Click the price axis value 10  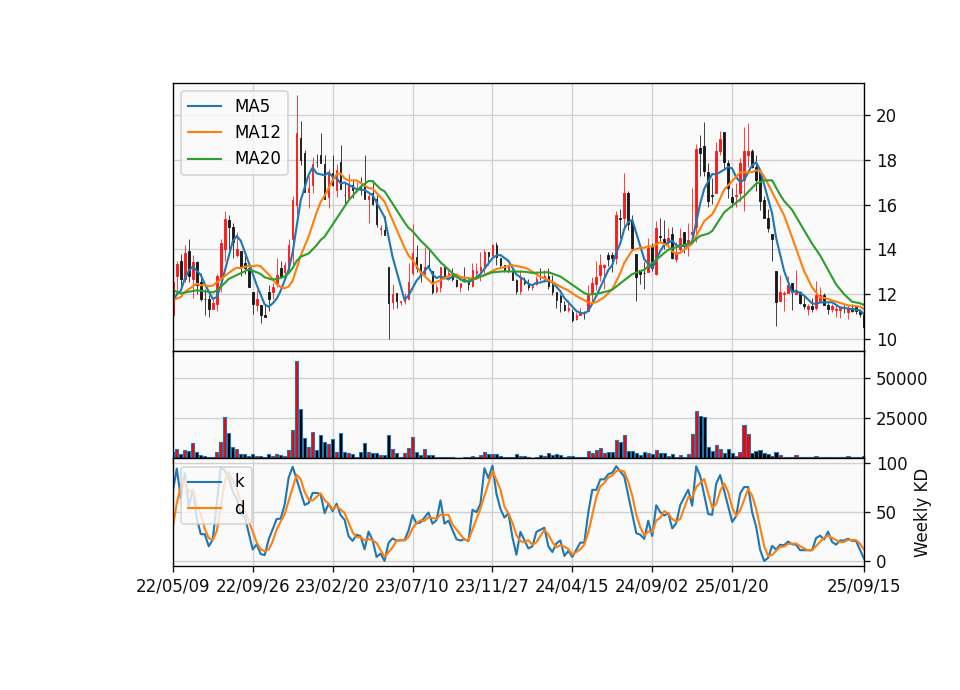pyautogui.click(x=885, y=340)
